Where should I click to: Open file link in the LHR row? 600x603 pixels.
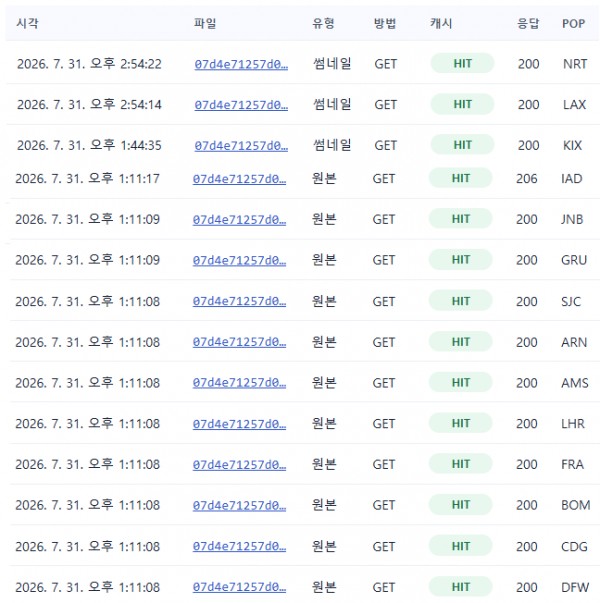(x=239, y=424)
